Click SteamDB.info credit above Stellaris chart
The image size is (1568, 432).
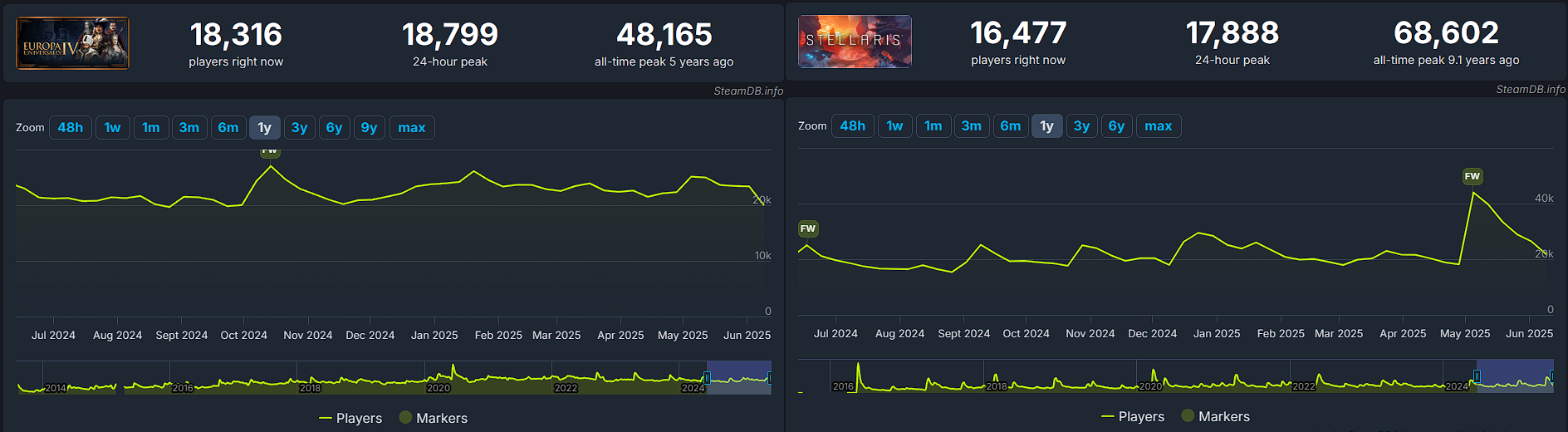click(1531, 89)
